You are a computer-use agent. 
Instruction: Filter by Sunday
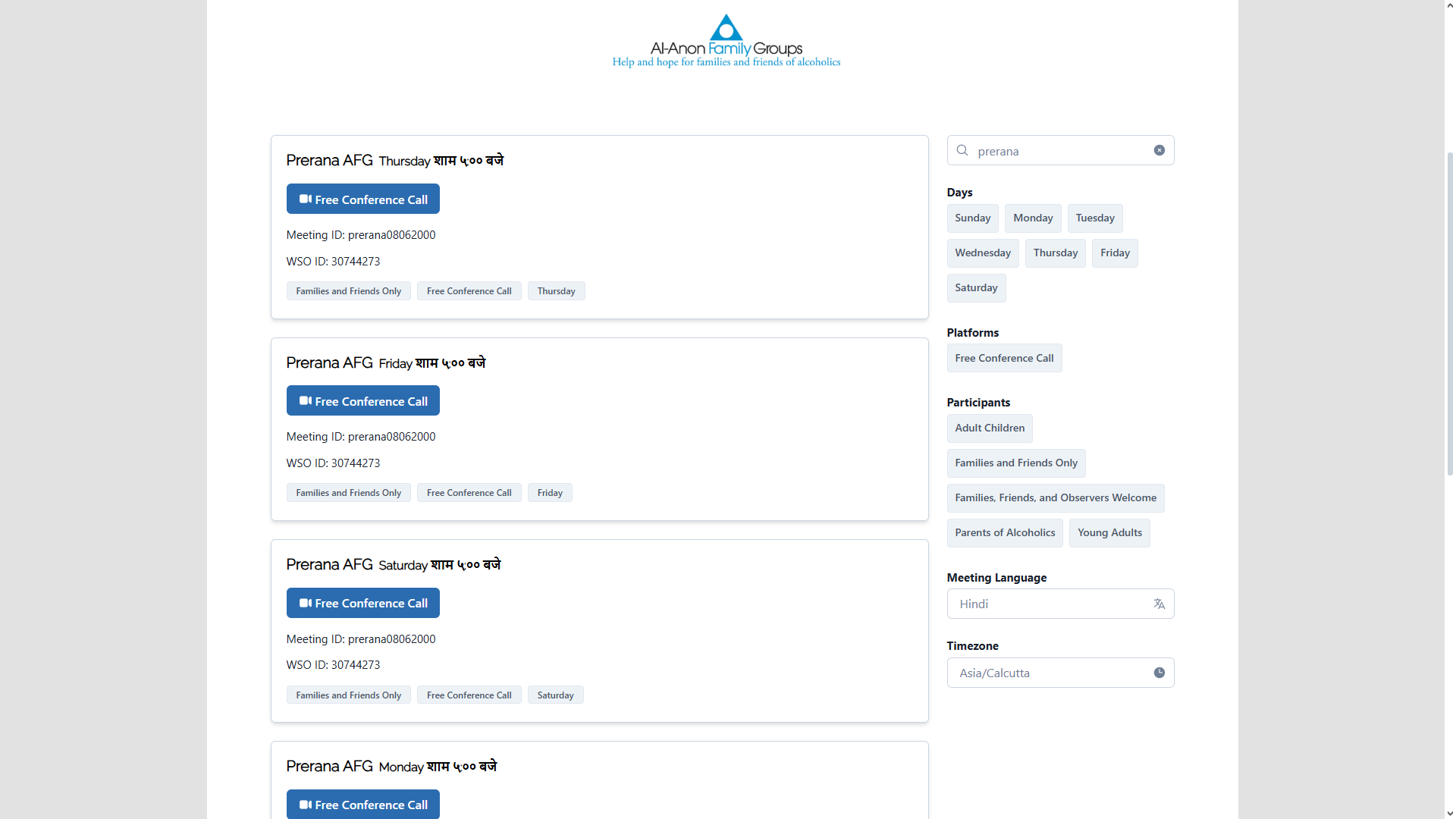pyautogui.click(x=973, y=218)
